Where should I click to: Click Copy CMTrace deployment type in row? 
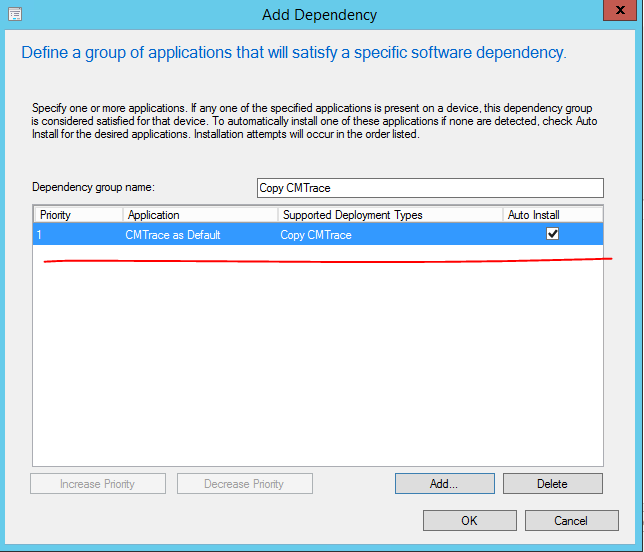[316, 234]
